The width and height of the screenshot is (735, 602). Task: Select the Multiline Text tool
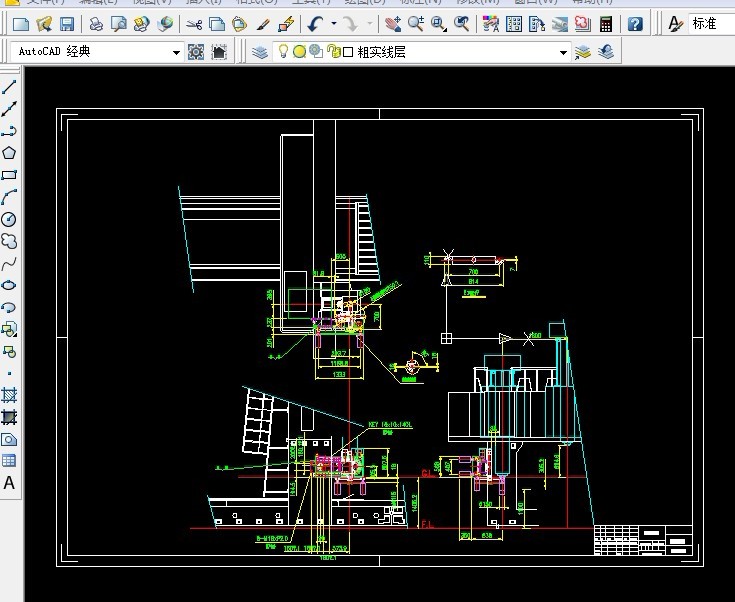click(x=9, y=483)
